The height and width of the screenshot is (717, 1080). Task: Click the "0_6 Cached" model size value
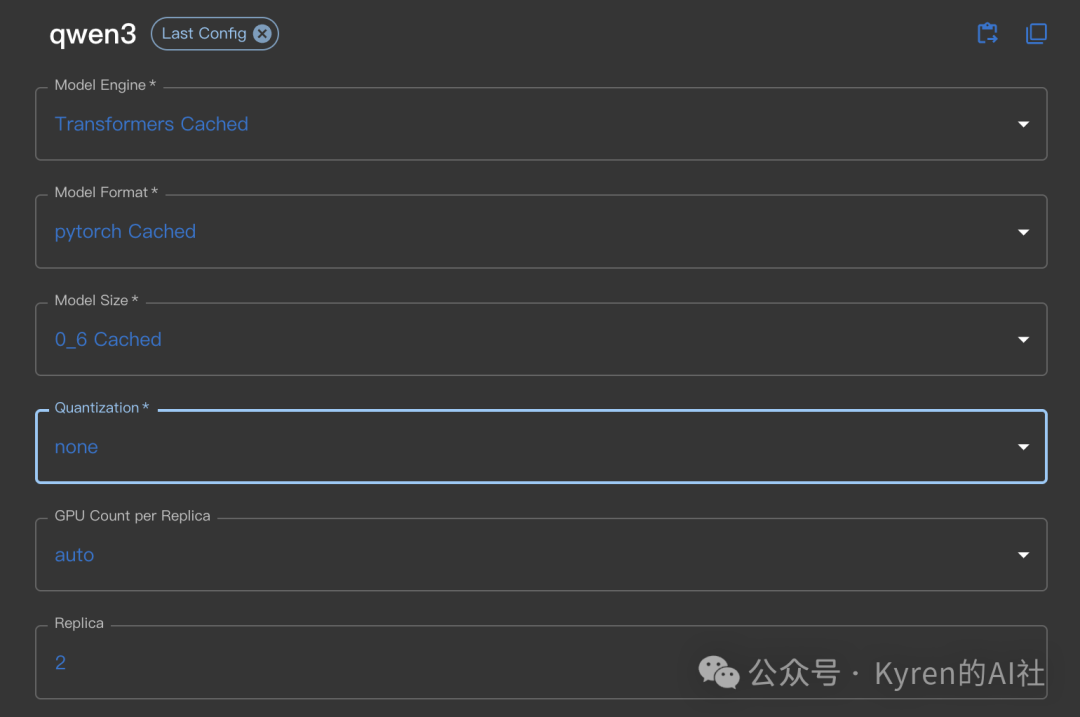coord(108,340)
